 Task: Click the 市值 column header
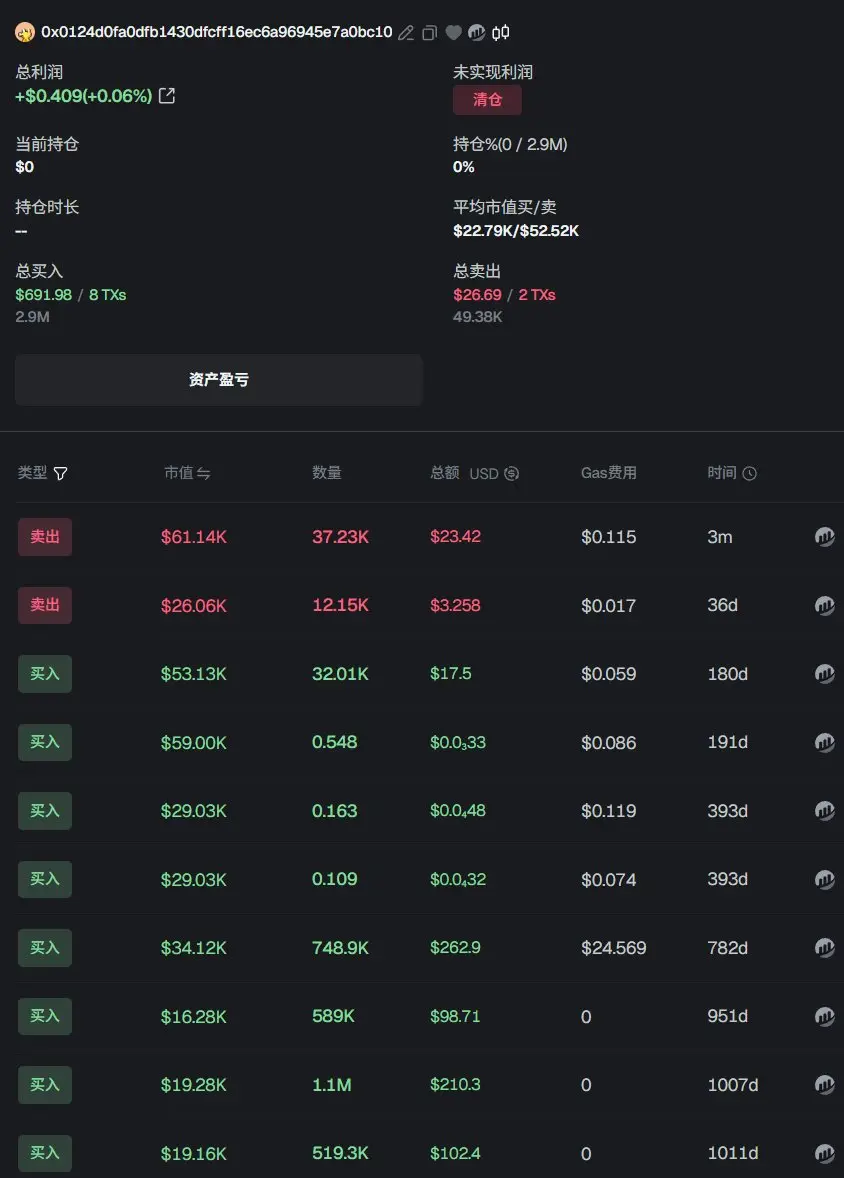pyautogui.click(x=179, y=473)
